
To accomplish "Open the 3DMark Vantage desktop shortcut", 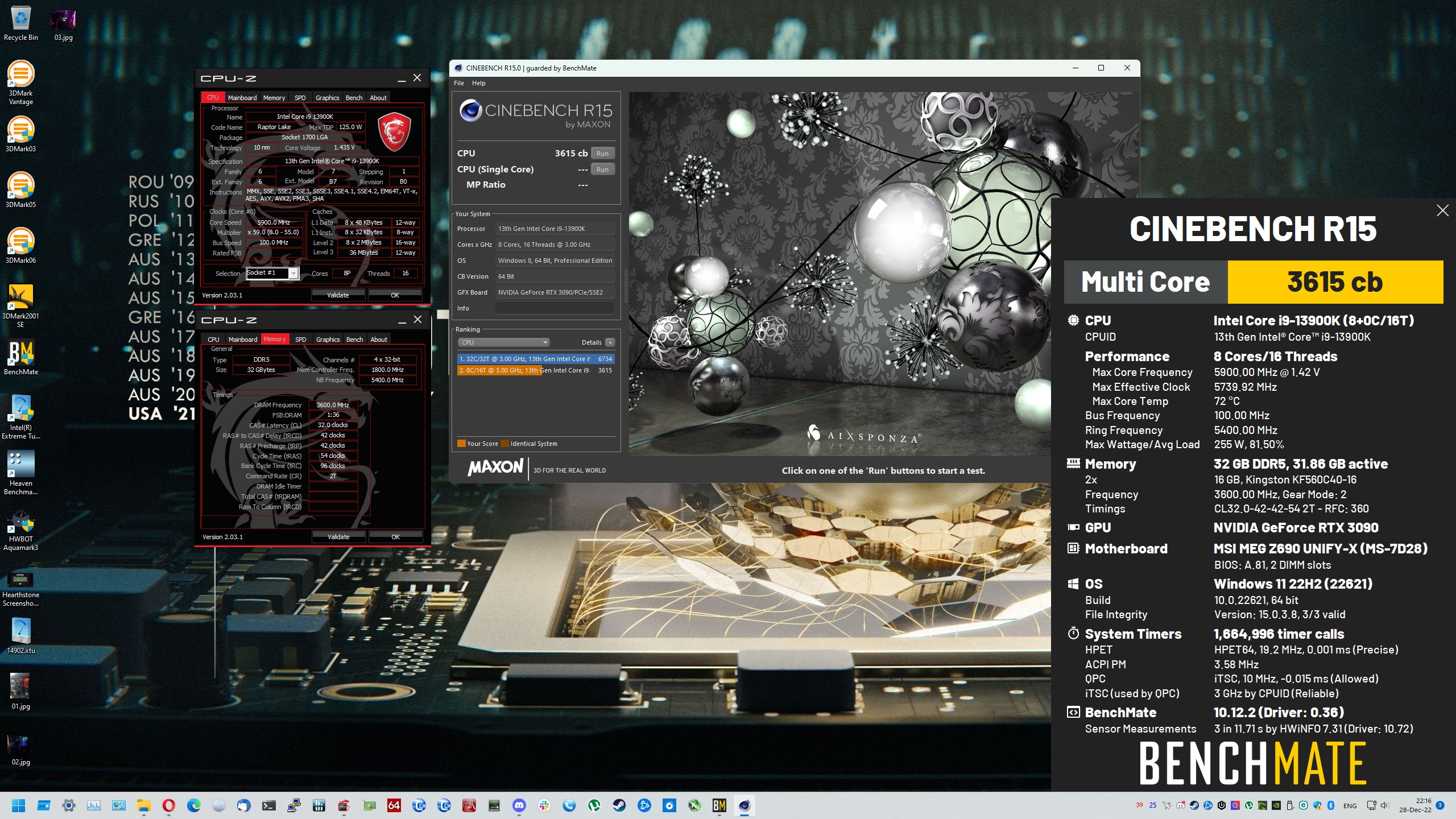I will pyautogui.click(x=21, y=83).
